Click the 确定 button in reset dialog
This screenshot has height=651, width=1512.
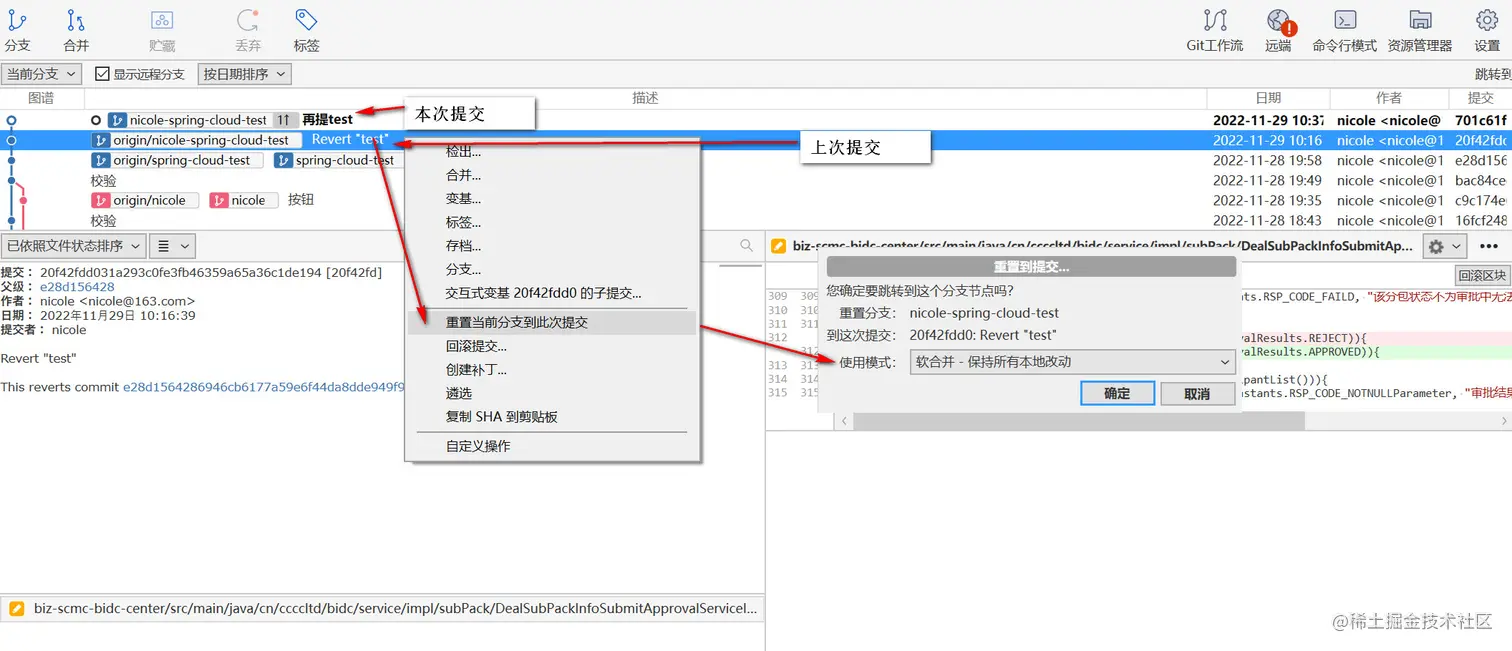pos(1117,393)
